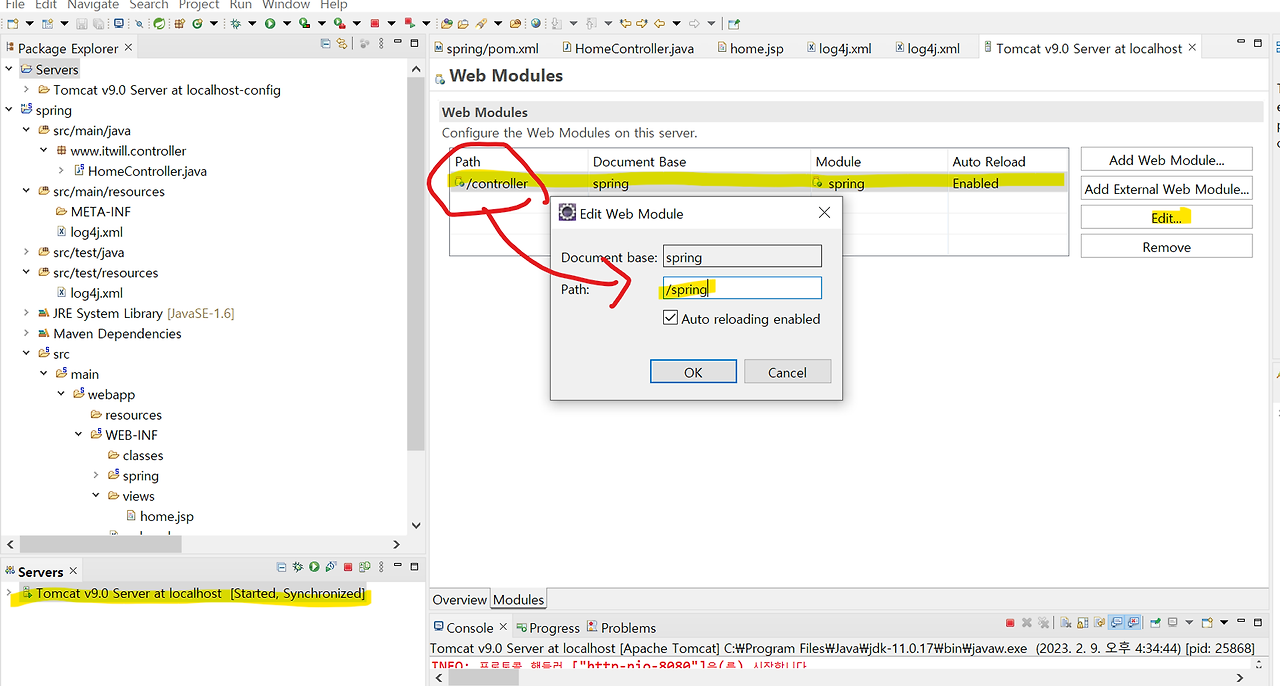This screenshot has width=1280, height=686.
Task: Start server in profile mode in Servers view
Action: click(331, 567)
